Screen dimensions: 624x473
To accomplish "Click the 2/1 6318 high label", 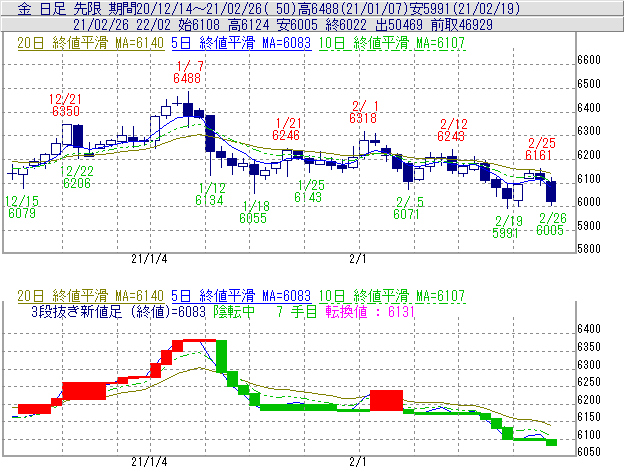I will point(363,112).
